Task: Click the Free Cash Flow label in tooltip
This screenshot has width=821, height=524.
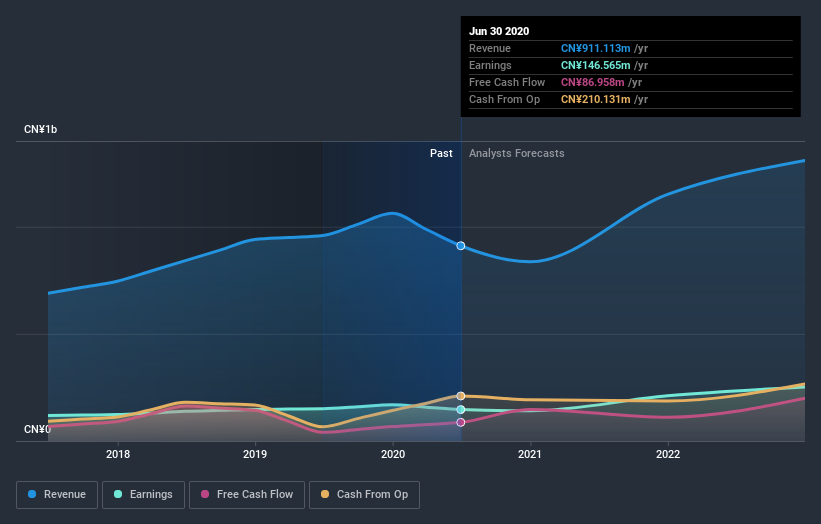Action: click(507, 82)
